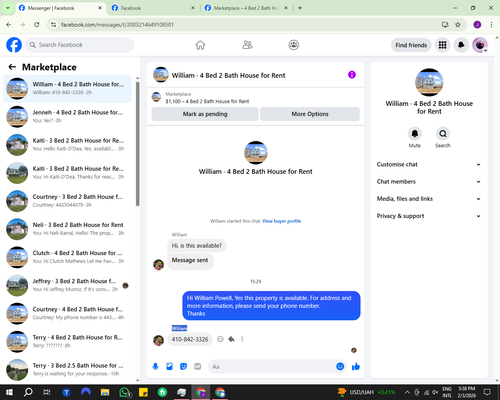Send a voice clip microphone icon
The width and height of the screenshot is (500, 400).
(x=155, y=367)
